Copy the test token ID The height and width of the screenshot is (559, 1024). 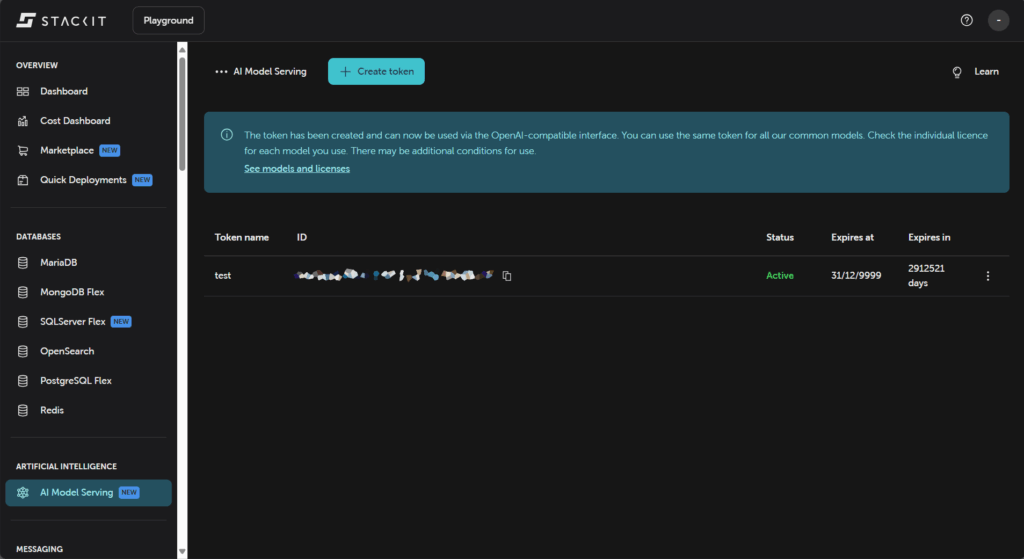pyautogui.click(x=507, y=276)
